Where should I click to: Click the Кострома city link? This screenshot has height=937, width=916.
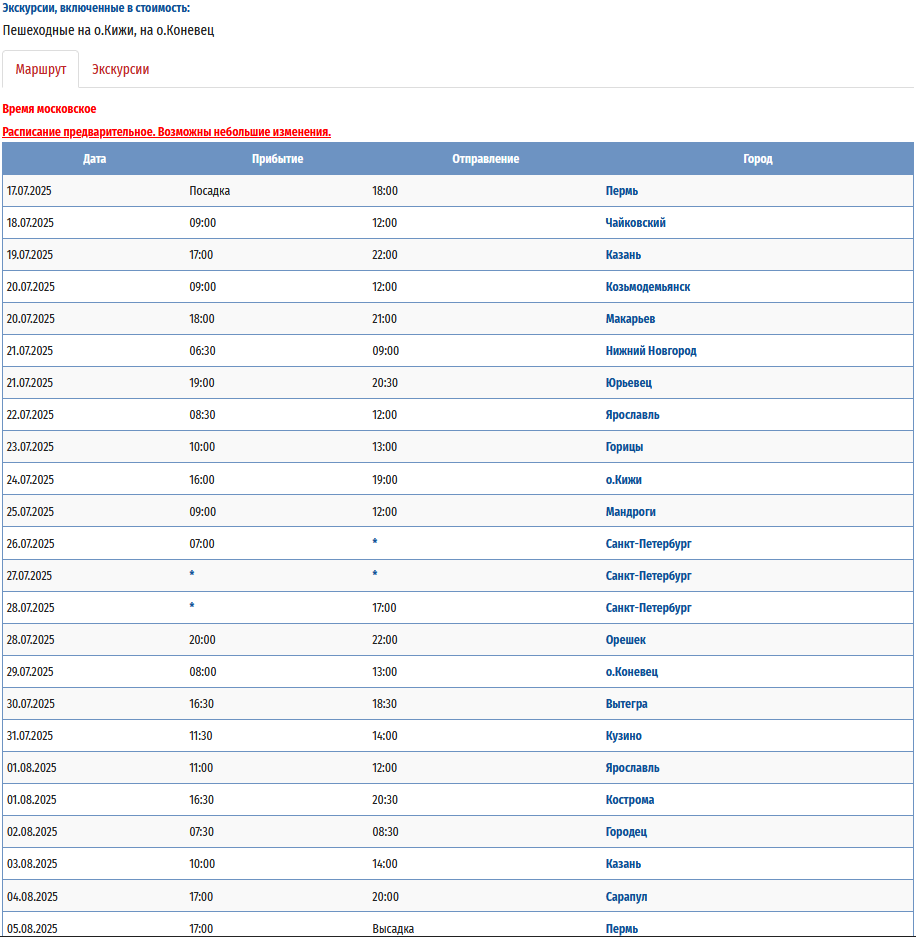click(x=630, y=800)
